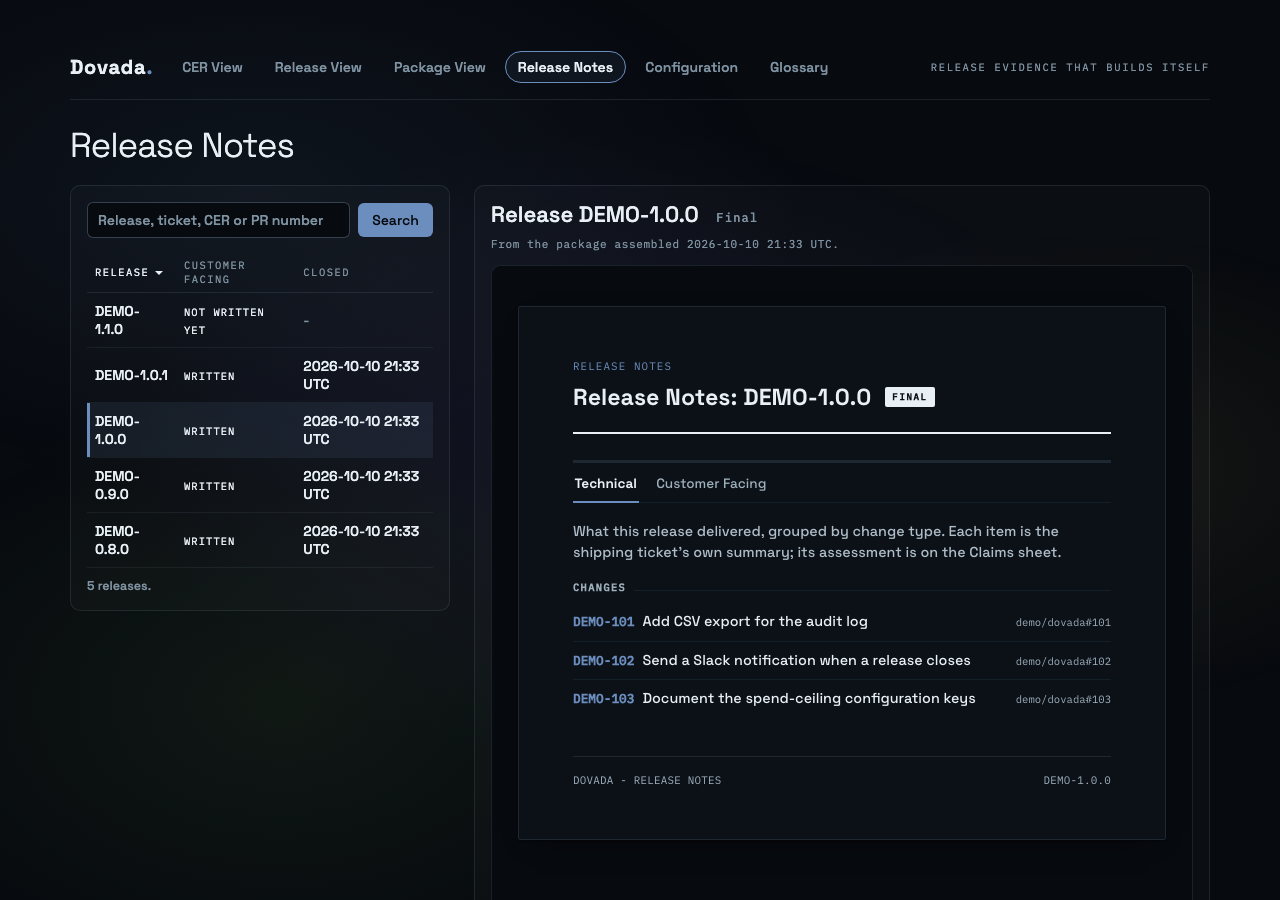Click the CLOSED column header
The width and height of the screenshot is (1280, 900).
click(326, 272)
